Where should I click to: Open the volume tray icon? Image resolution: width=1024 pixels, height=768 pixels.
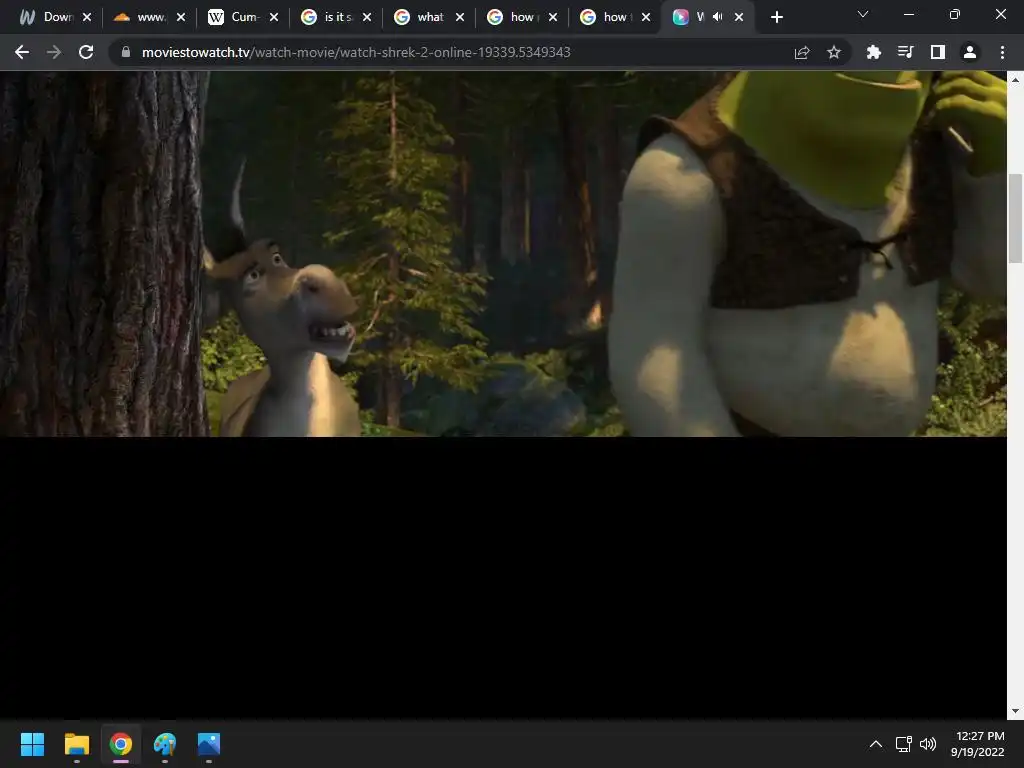[x=927, y=744]
